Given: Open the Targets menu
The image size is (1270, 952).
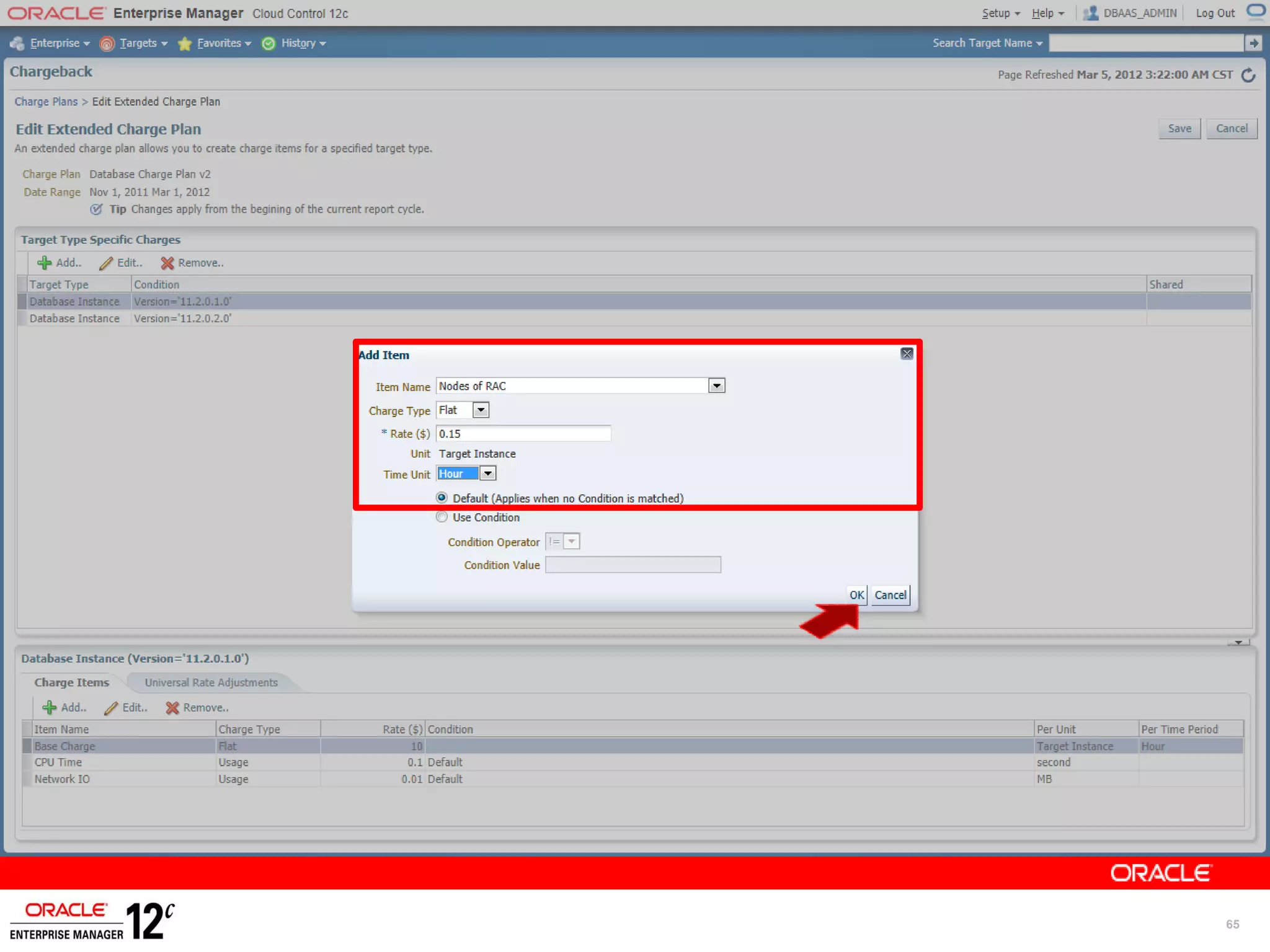Looking at the screenshot, I should click(138, 43).
